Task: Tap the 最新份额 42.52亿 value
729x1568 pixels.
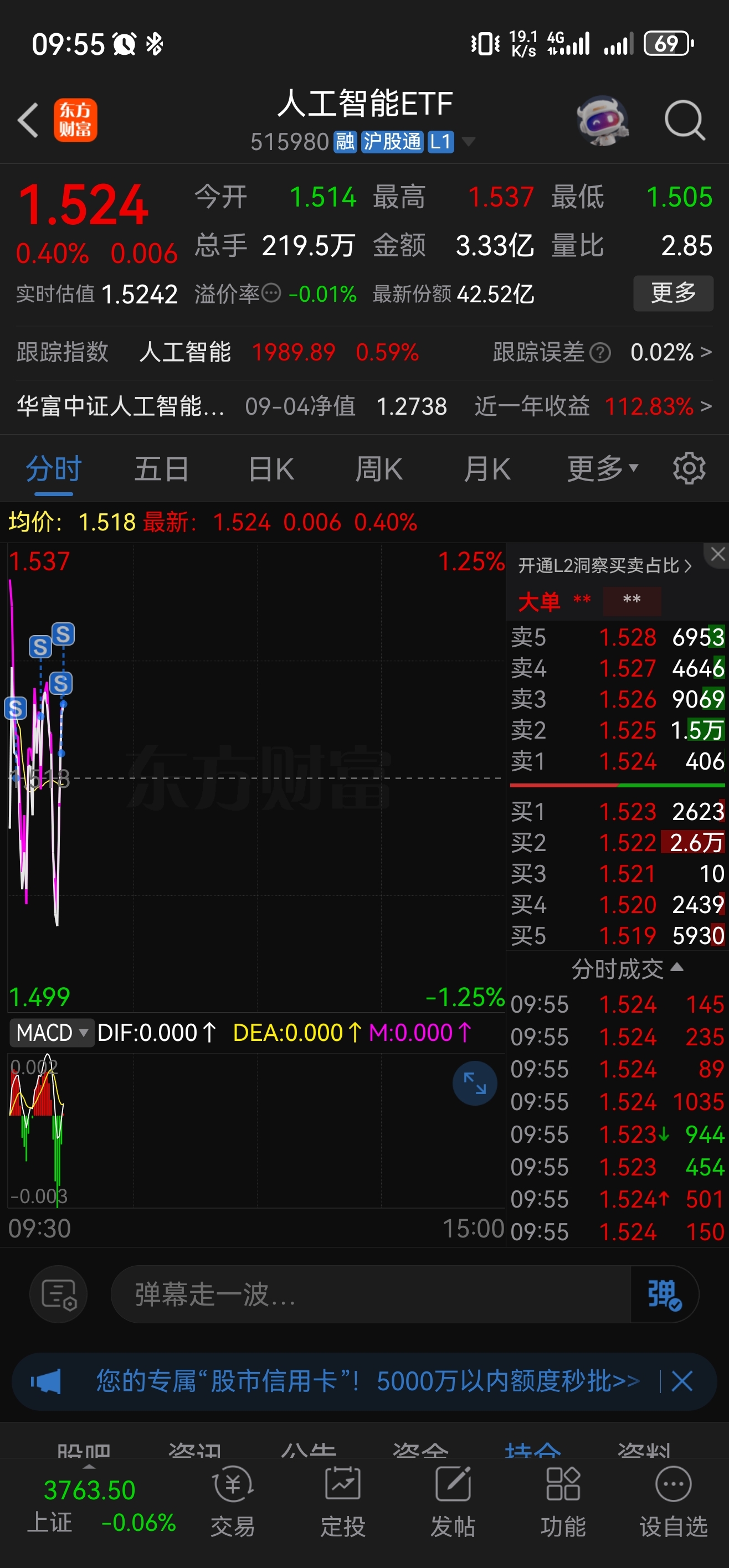Action: coord(495,295)
